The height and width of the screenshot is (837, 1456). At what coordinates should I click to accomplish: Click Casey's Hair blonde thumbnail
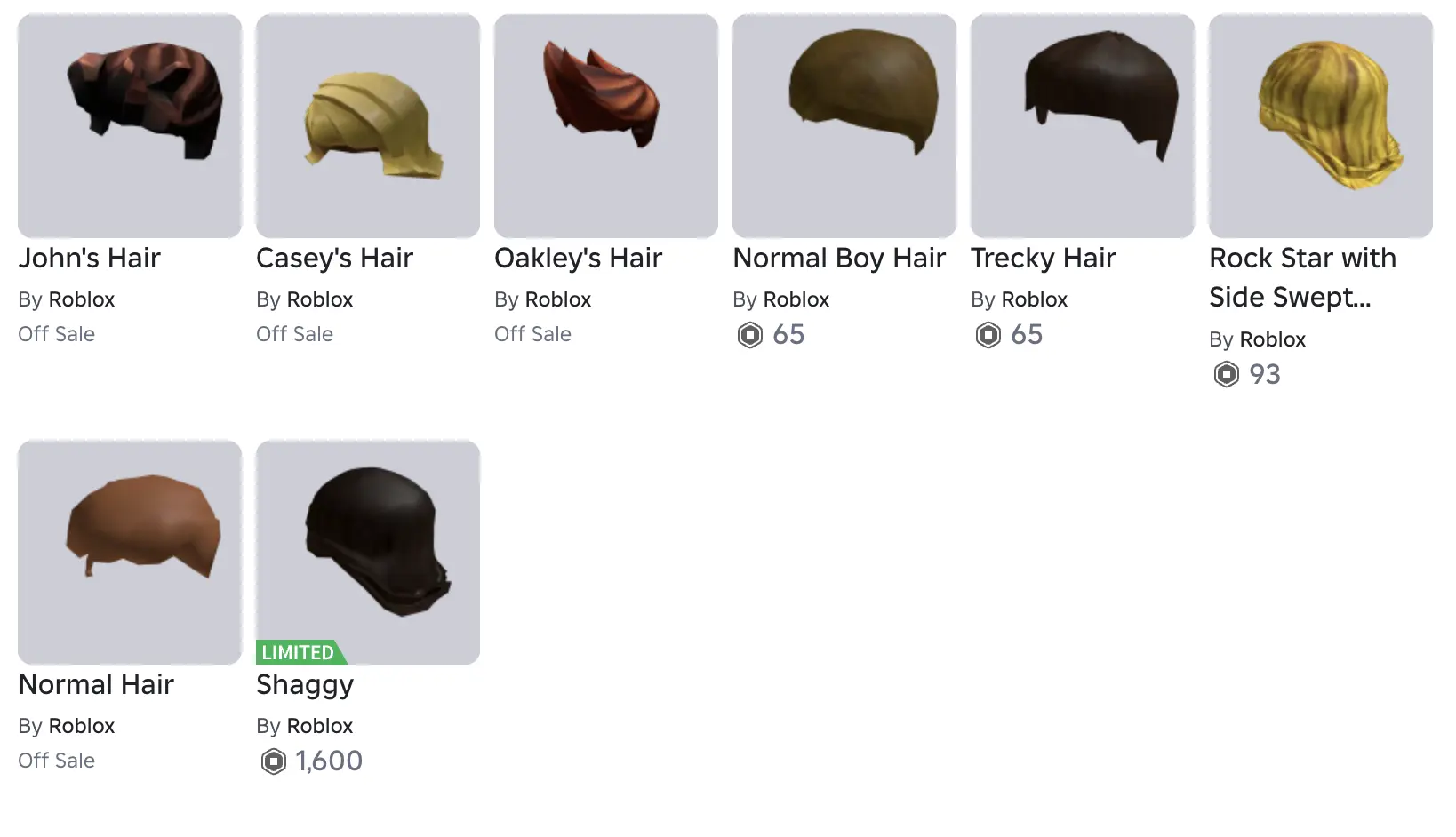(x=368, y=125)
